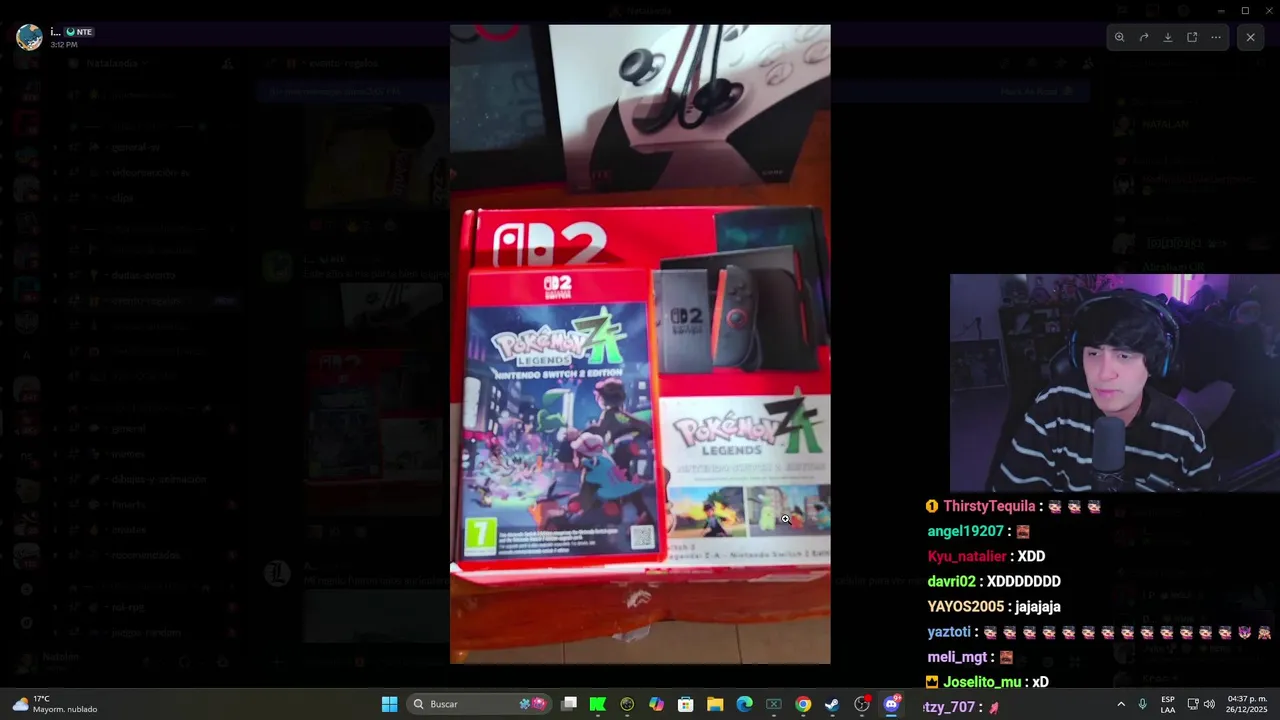Zoom into the image with magnifier icon

tap(1119, 37)
